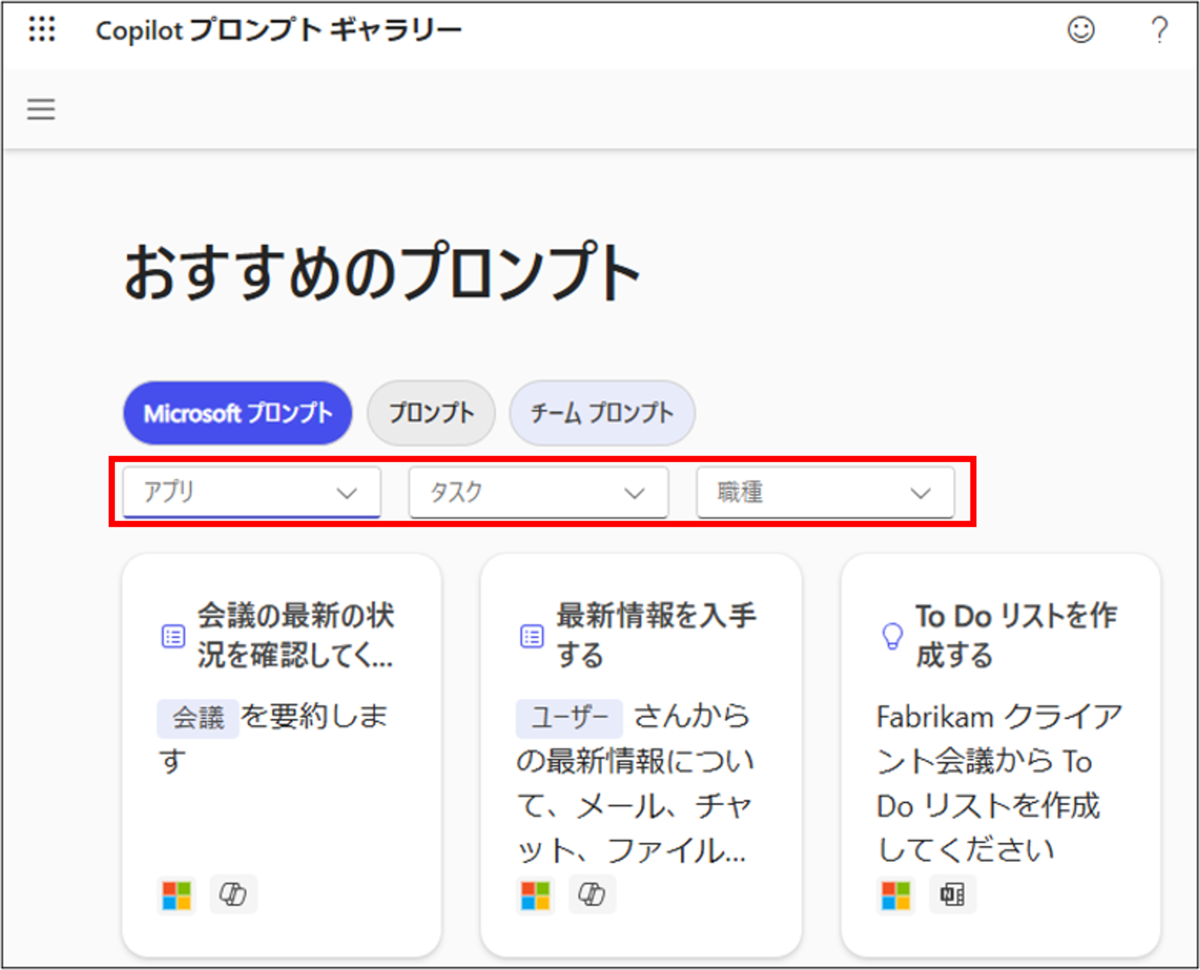Image resolution: width=1200 pixels, height=970 pixels.
Task: Click Microsoft logo on 会議の最新の状況 card
Action: point(177,895)
